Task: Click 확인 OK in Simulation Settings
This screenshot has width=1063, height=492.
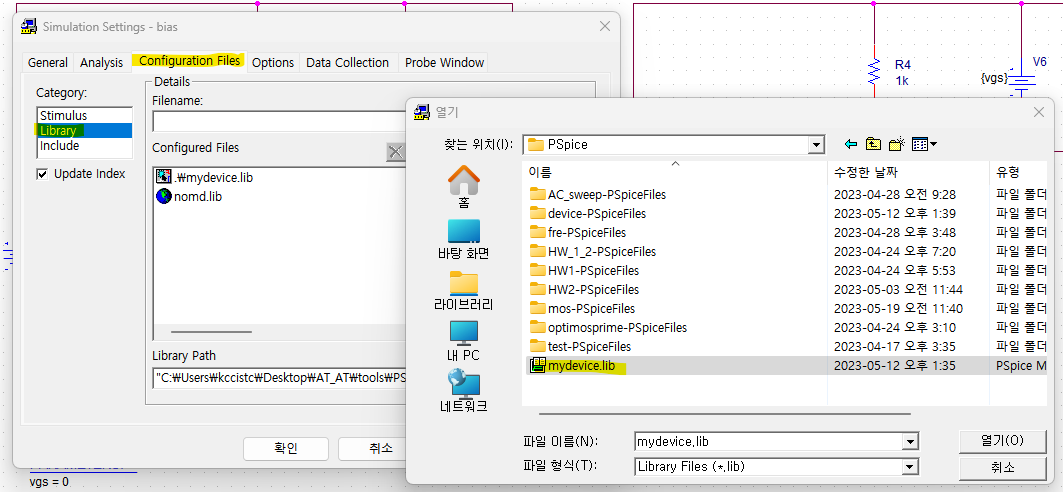Action: tap(286, 448)
